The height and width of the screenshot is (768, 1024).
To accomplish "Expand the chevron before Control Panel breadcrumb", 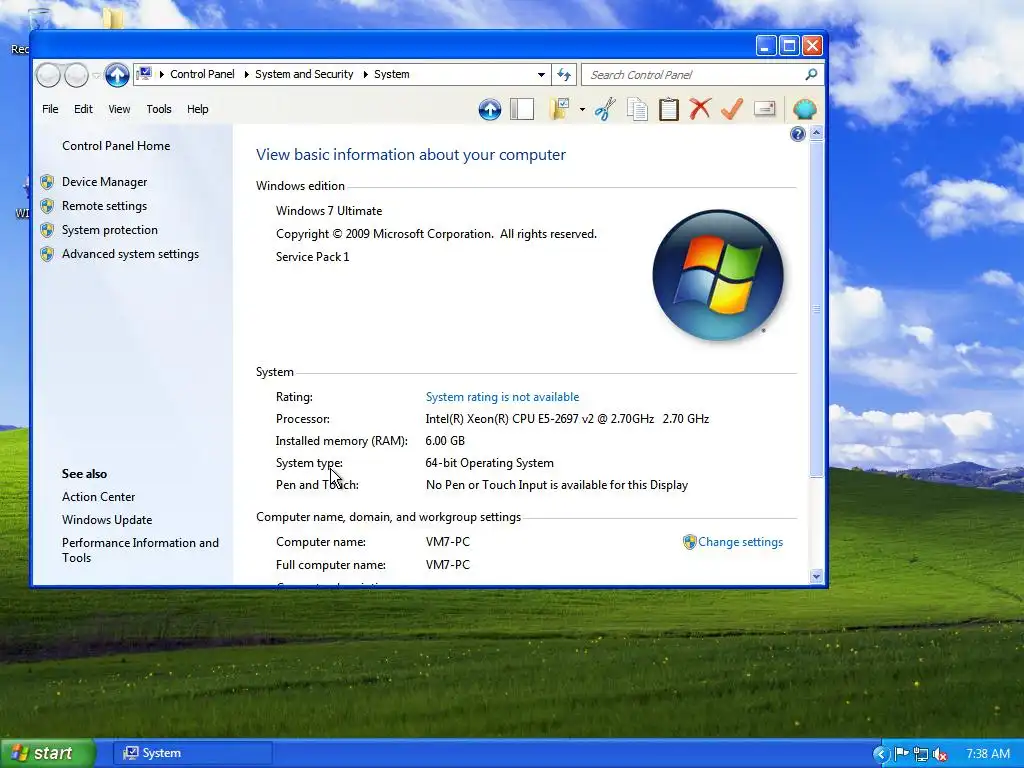I will (162, 74).
